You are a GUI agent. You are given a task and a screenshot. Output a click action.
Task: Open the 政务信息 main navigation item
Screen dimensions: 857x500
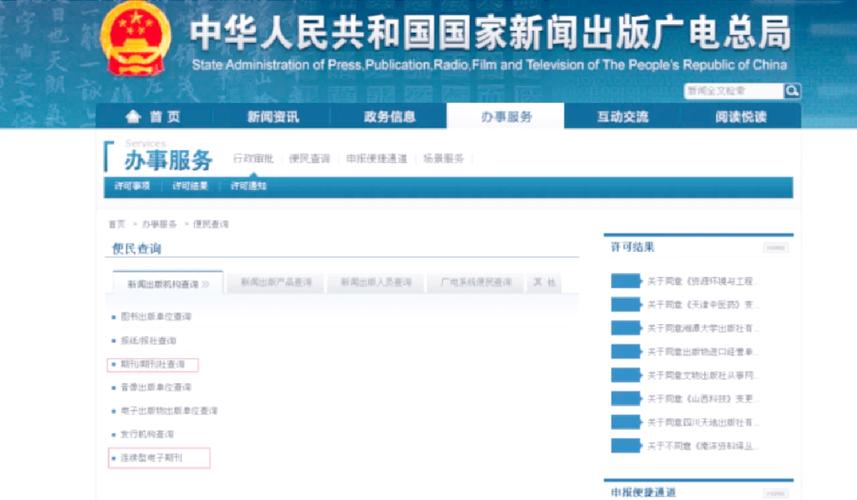tap(389, 116)
